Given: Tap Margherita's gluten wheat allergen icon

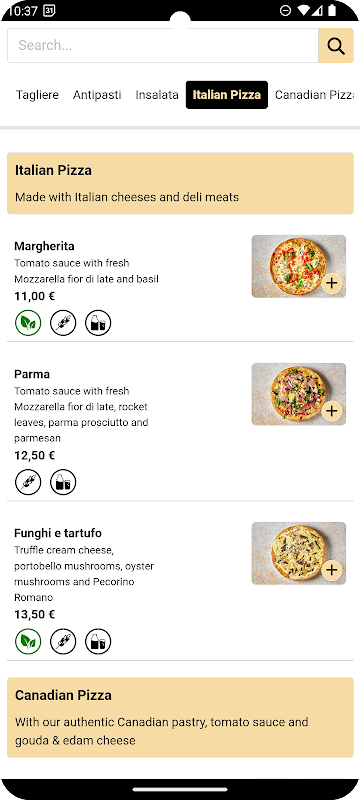Looking at the screenshot, I should pyautogui.click(x=63, y=323).
